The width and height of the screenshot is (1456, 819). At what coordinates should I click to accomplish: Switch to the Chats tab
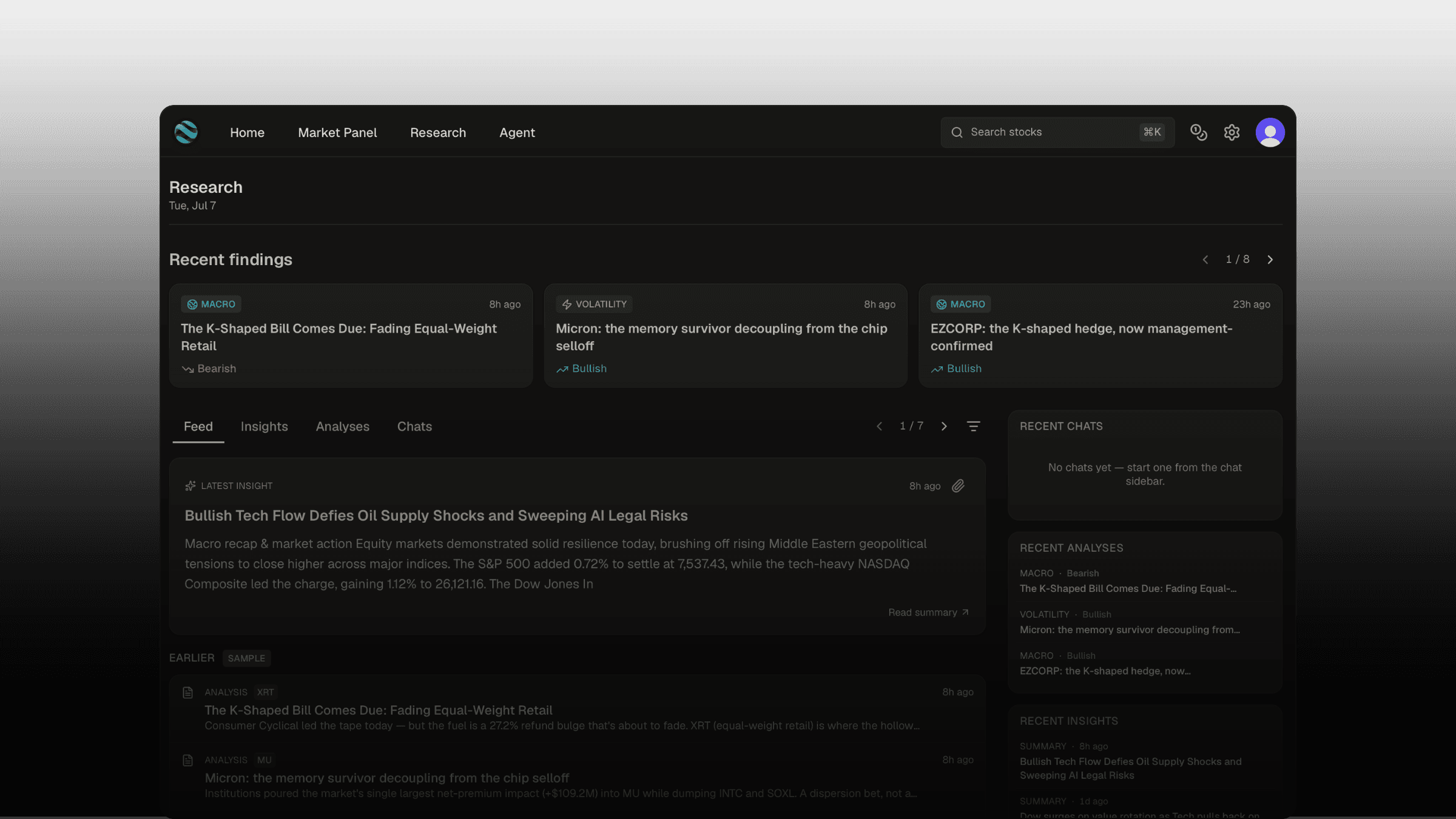414,426
